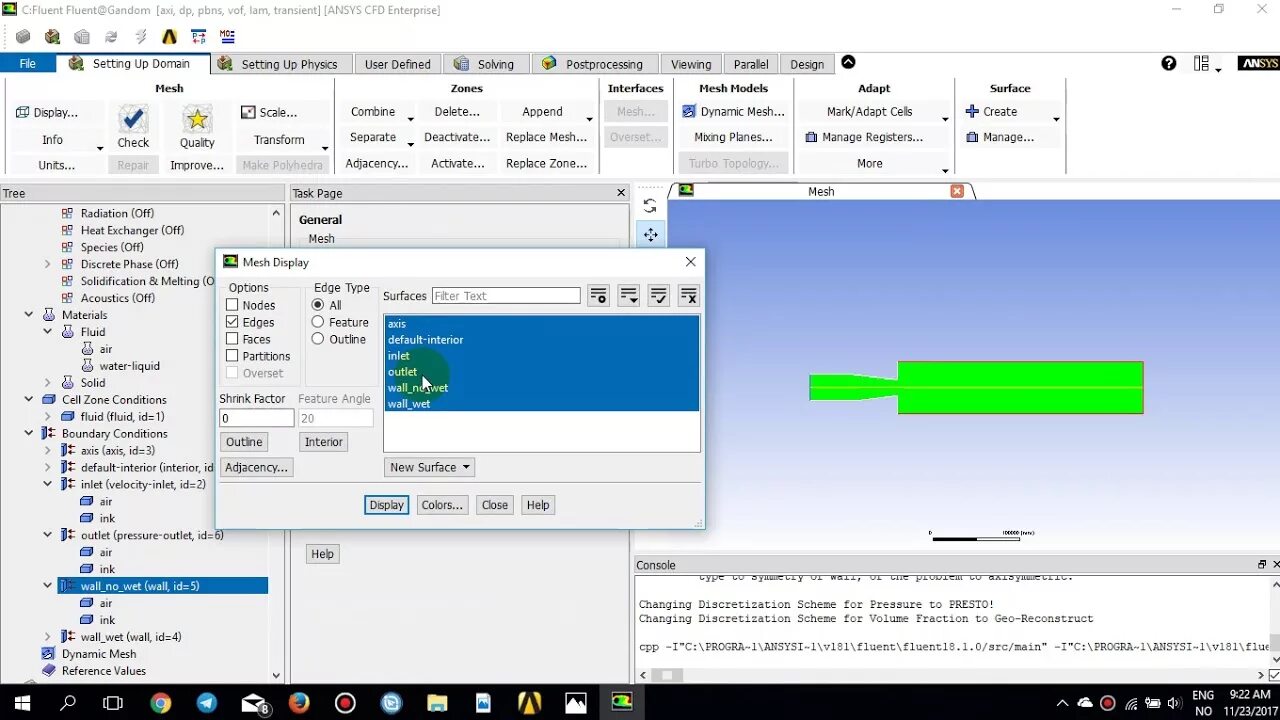Switch to Solving tab
The image size is (1280, 720).
point(485,64)
